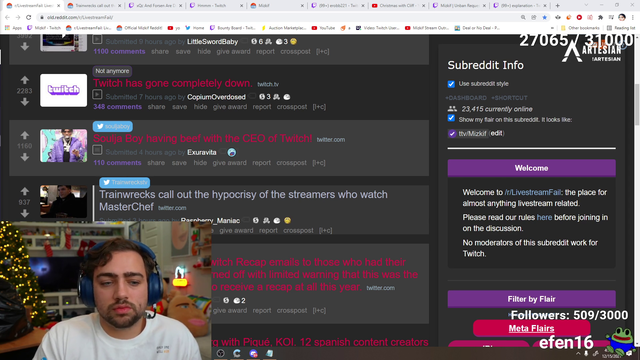This screenshot has height=360, width=640.
Task: Open the Reading list panel
Action: [621, 28]
